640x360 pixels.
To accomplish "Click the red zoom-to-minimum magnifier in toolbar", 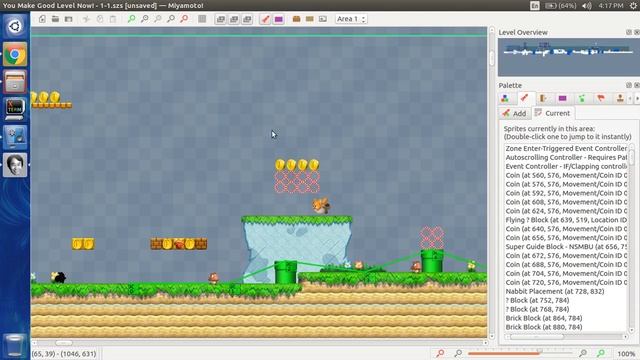I will coord(184,19).
